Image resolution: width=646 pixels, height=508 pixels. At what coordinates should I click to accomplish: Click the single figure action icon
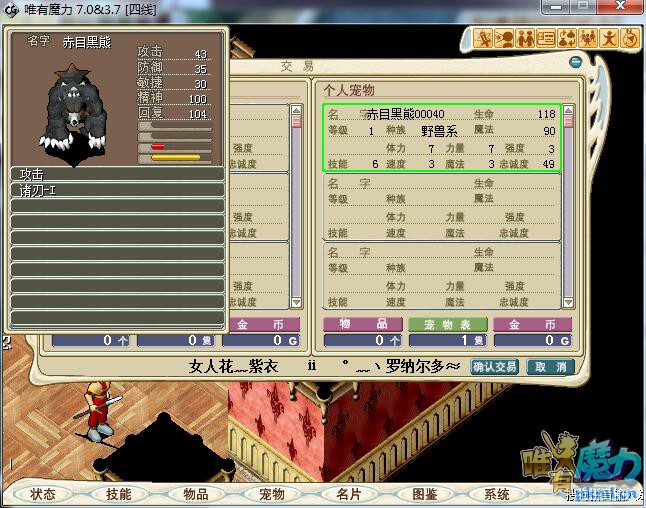(x=609, y=39)
